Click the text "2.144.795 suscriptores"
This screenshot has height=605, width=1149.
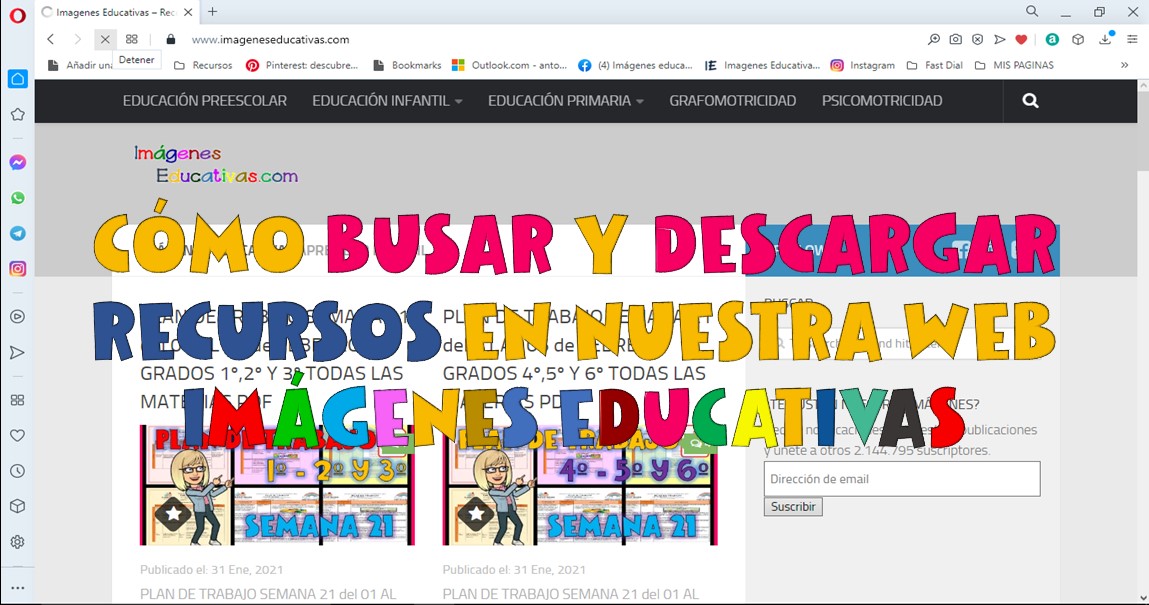click(x=922, y=450)
